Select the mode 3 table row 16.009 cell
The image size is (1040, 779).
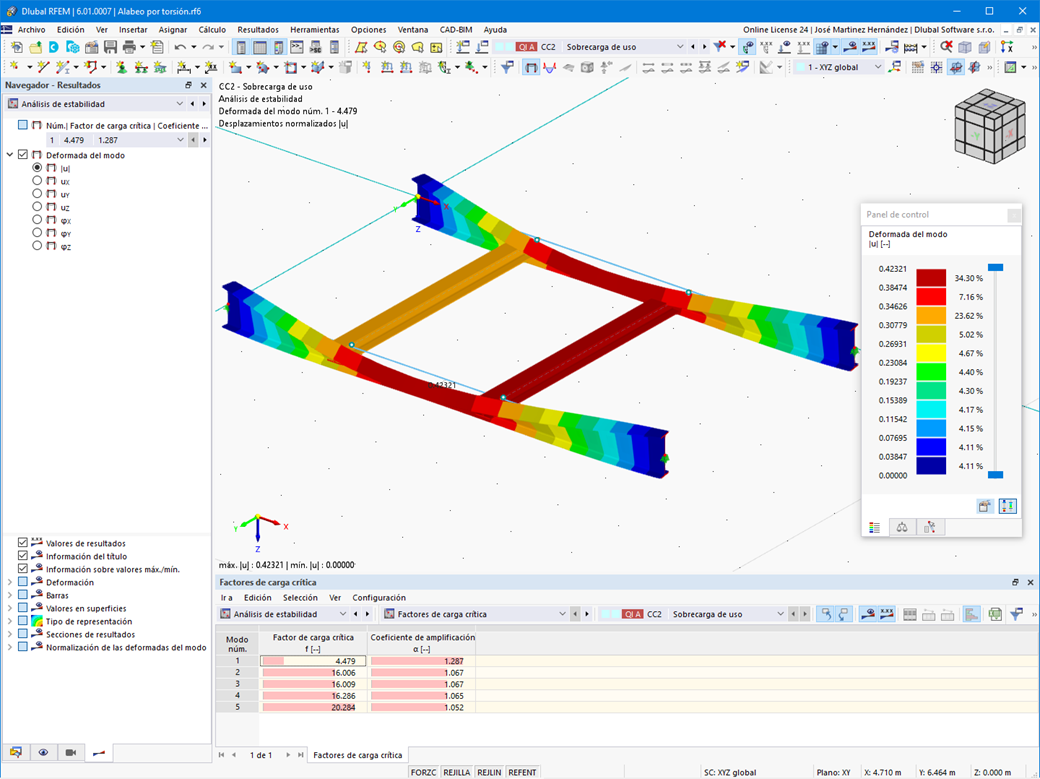[x=313, y=684]
